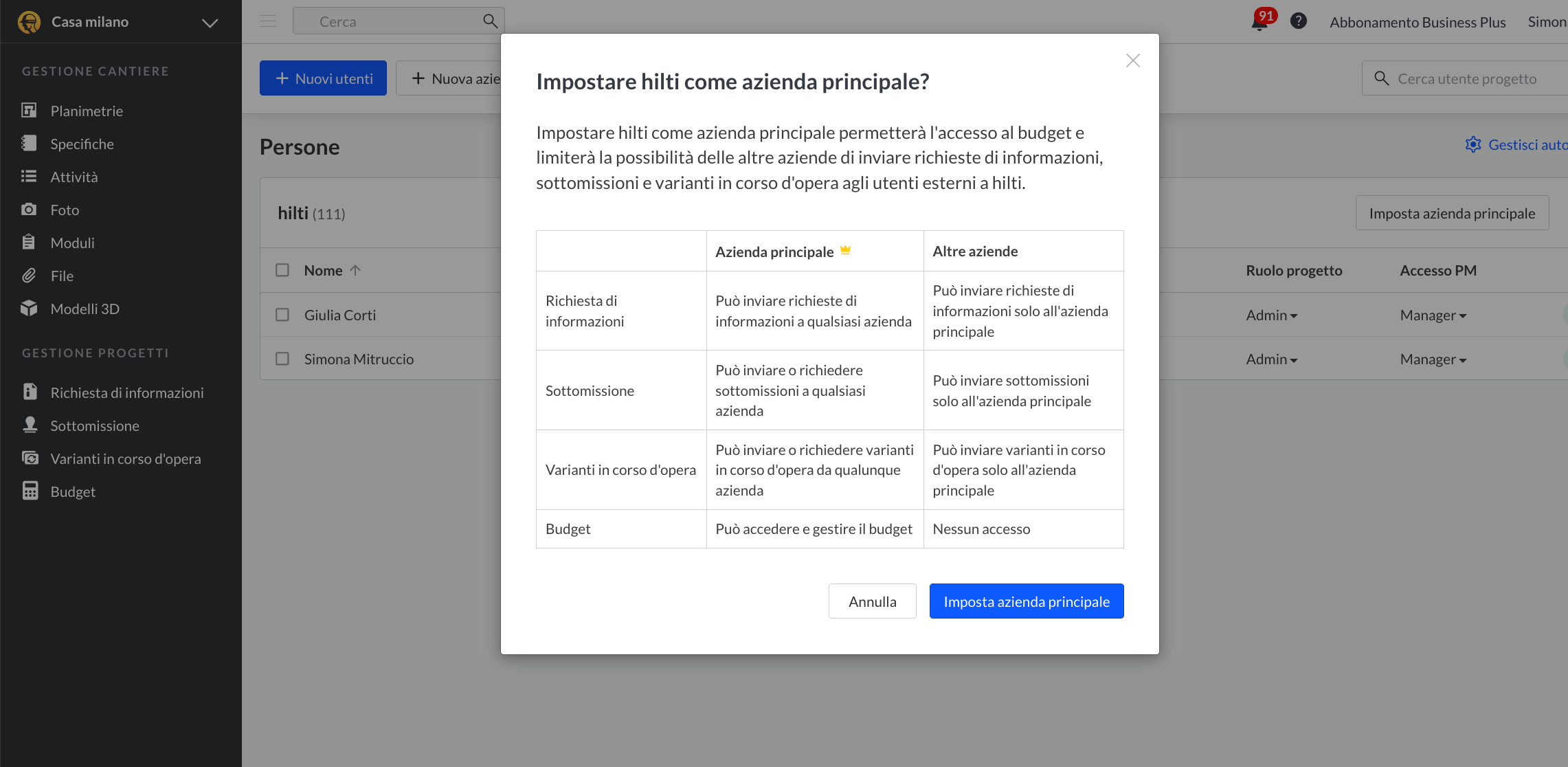Expand the Casa milano project dropdown
The height and width of the screenshot is (767, 1568).
pos(210,23)
